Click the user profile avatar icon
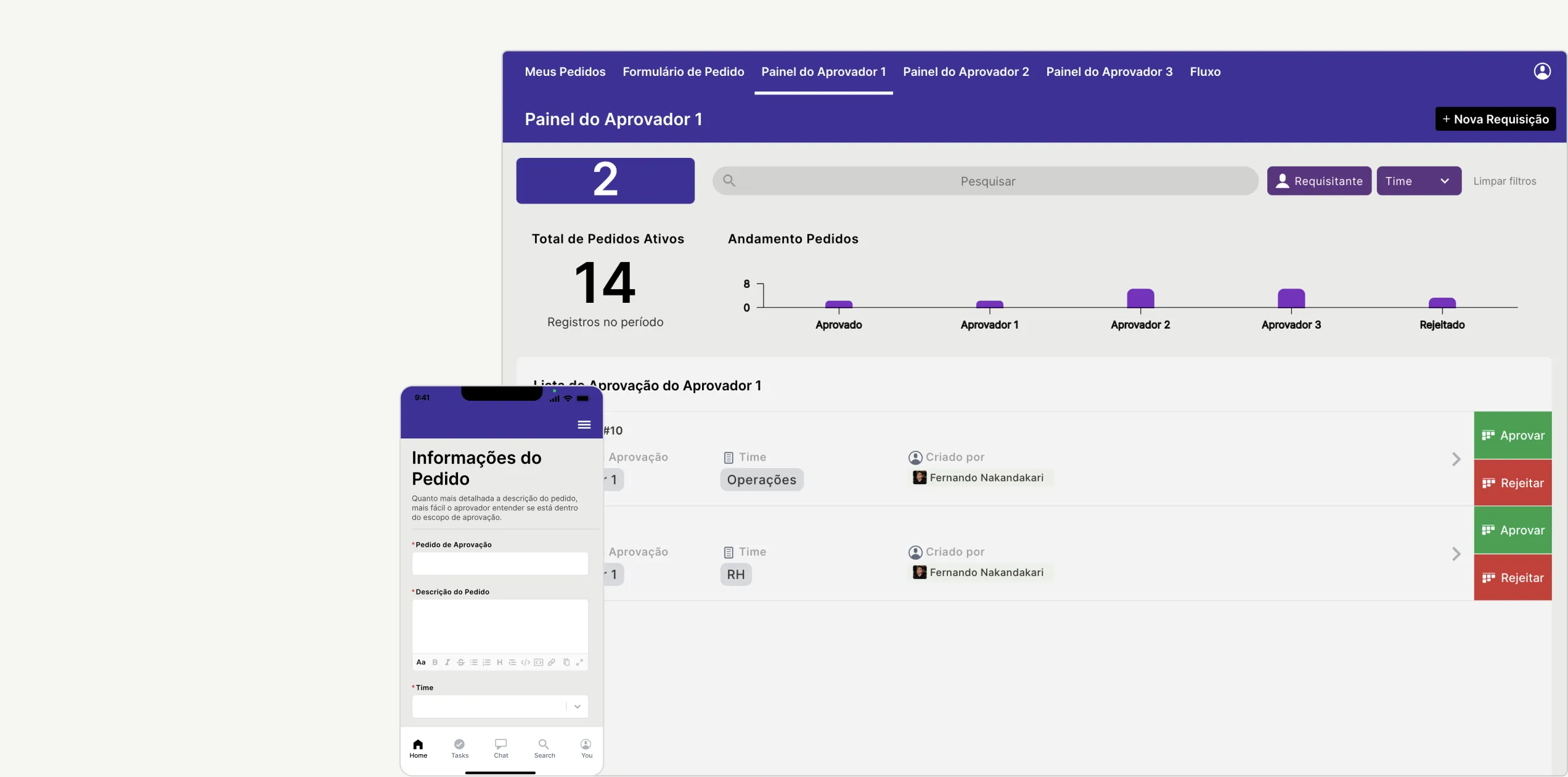The image size is (1568, 777). (x=1542, y=70)
